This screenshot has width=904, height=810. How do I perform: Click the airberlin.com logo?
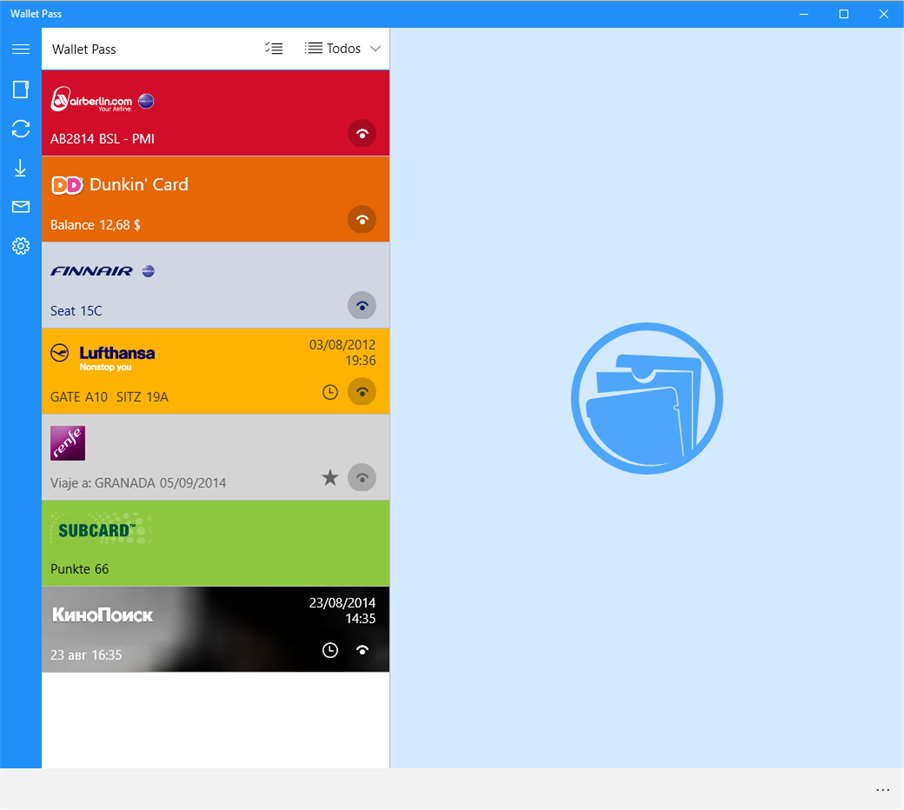tap(92, 100)
